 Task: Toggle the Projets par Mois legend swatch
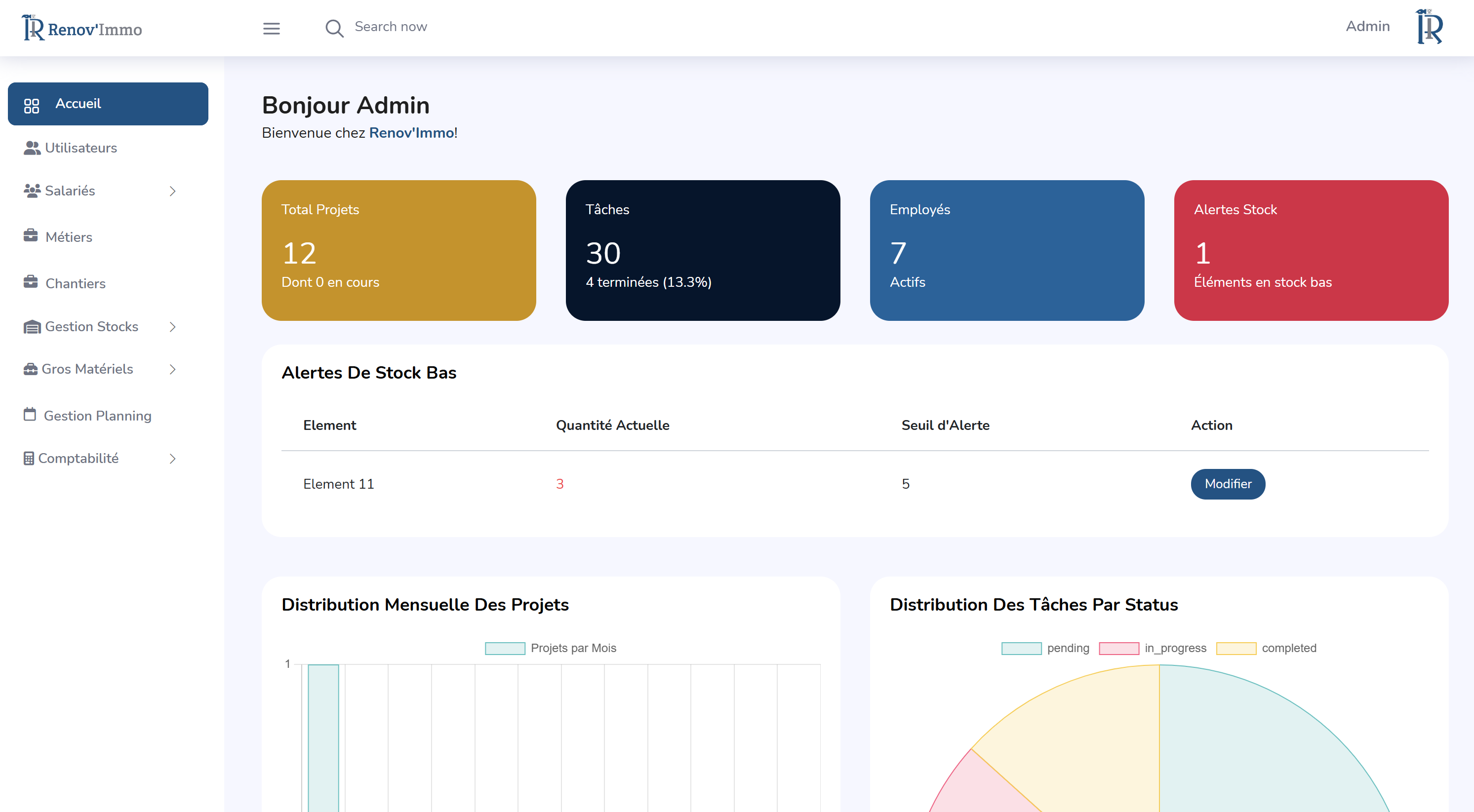tap(505, 648)
